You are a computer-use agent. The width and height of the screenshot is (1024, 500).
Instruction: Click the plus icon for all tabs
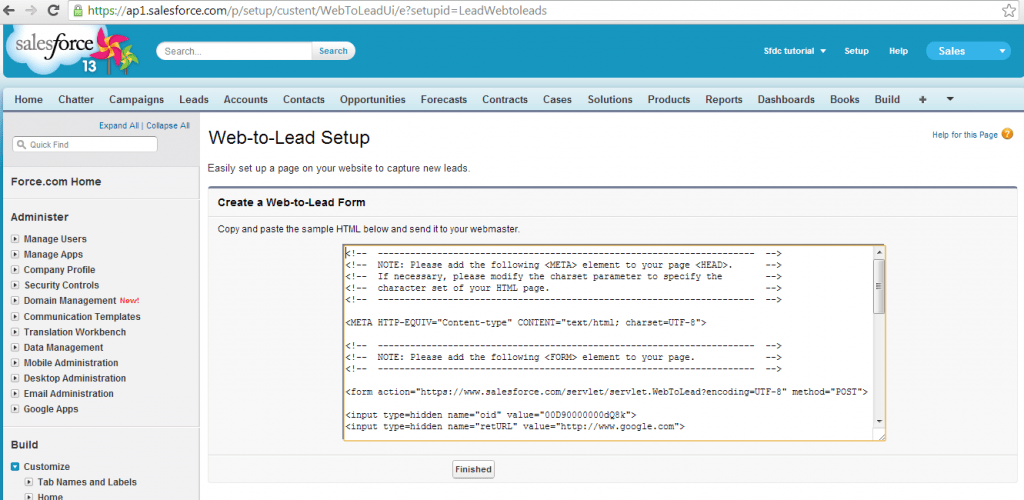(922, 99)
